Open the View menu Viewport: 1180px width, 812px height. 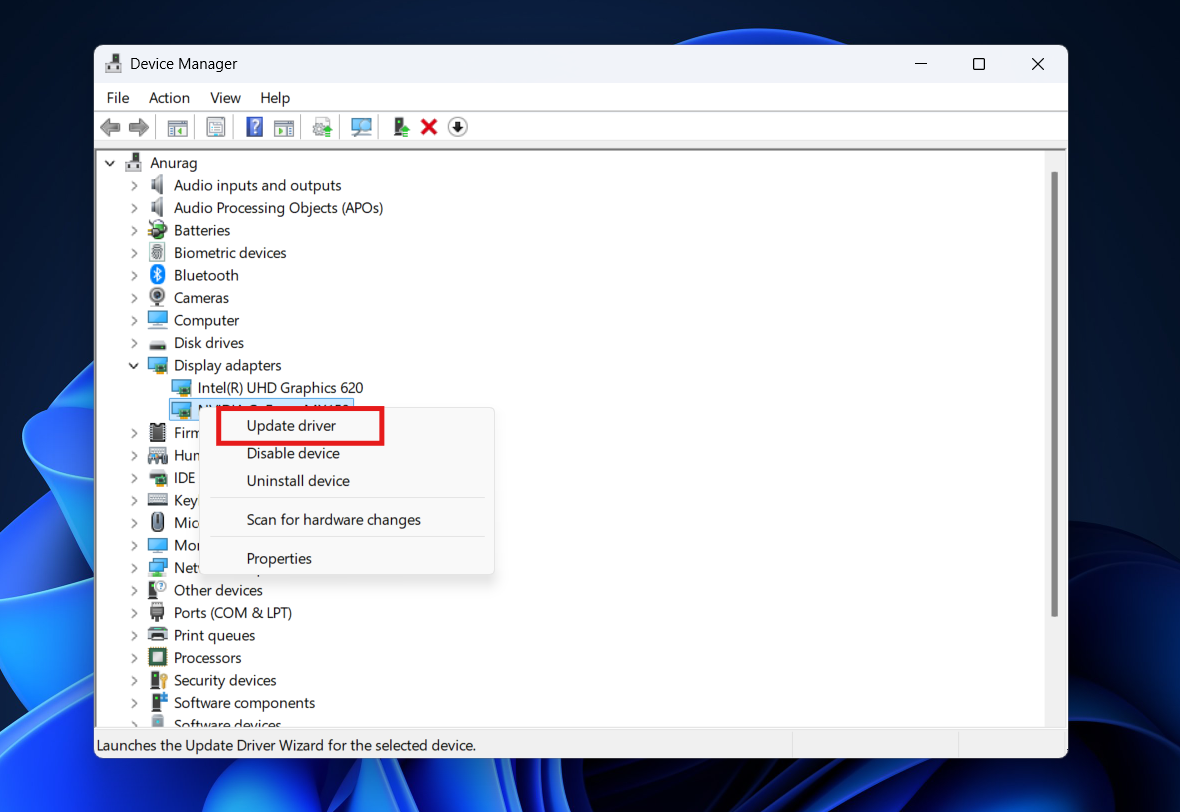click(225, 97)
